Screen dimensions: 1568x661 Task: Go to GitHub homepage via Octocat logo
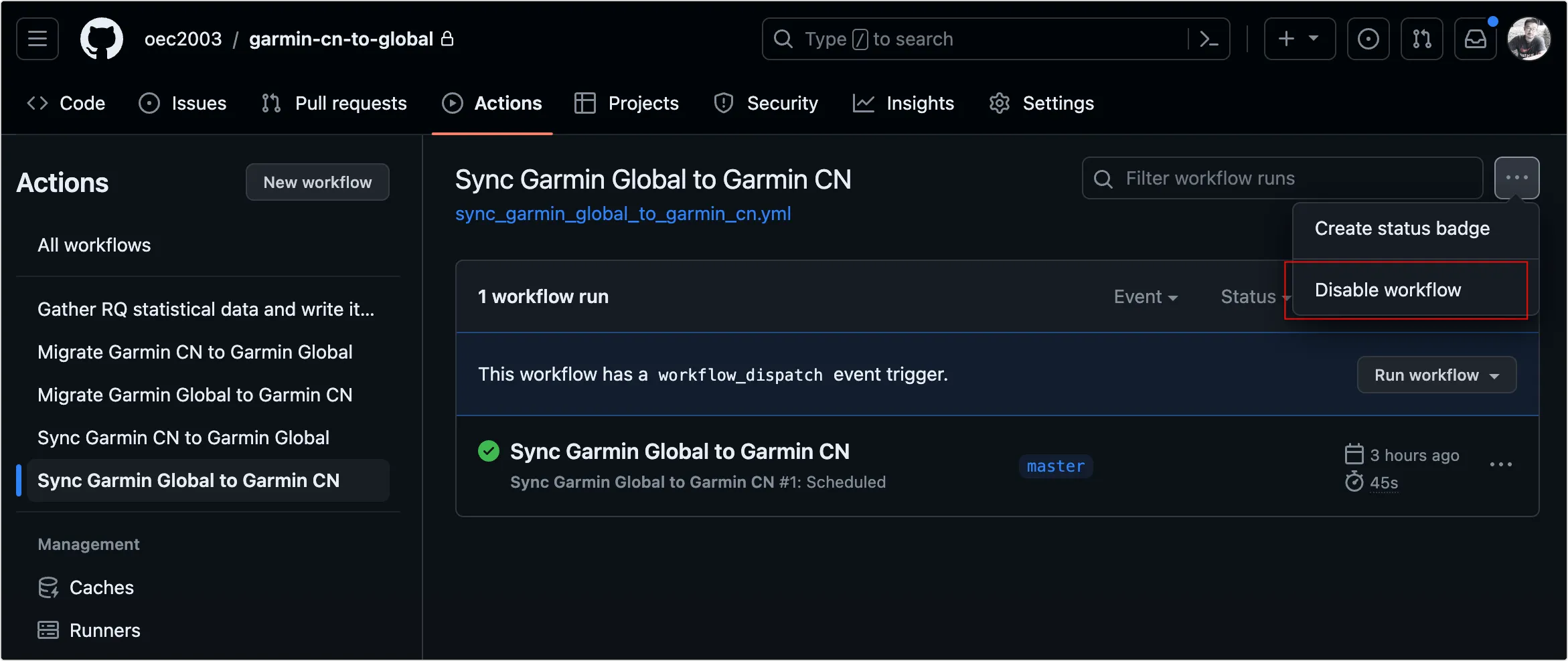pos(102,39)
